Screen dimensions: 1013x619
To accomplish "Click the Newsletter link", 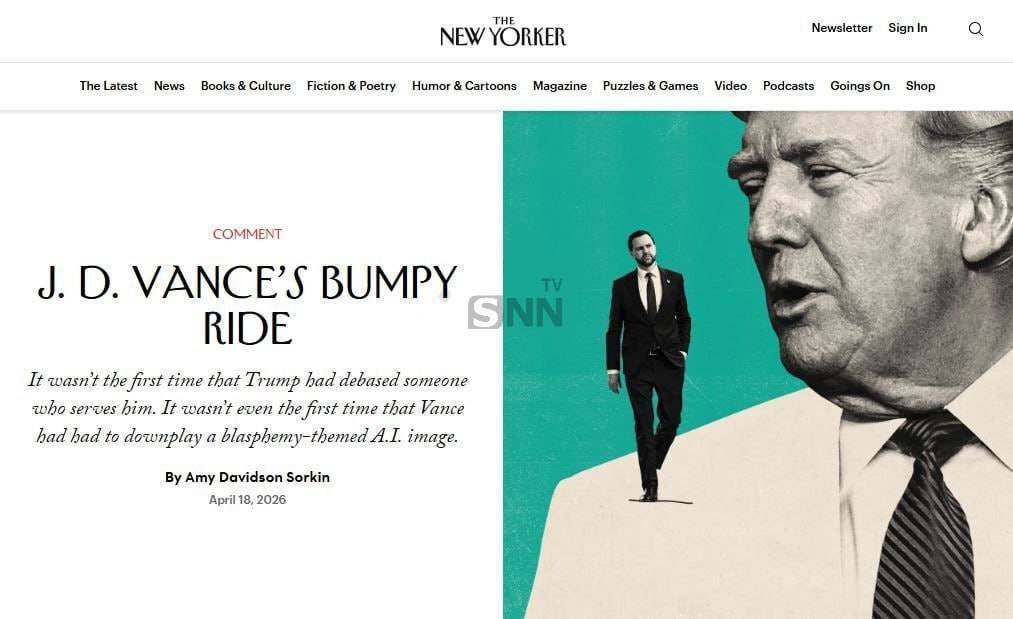I will (842, 28).
